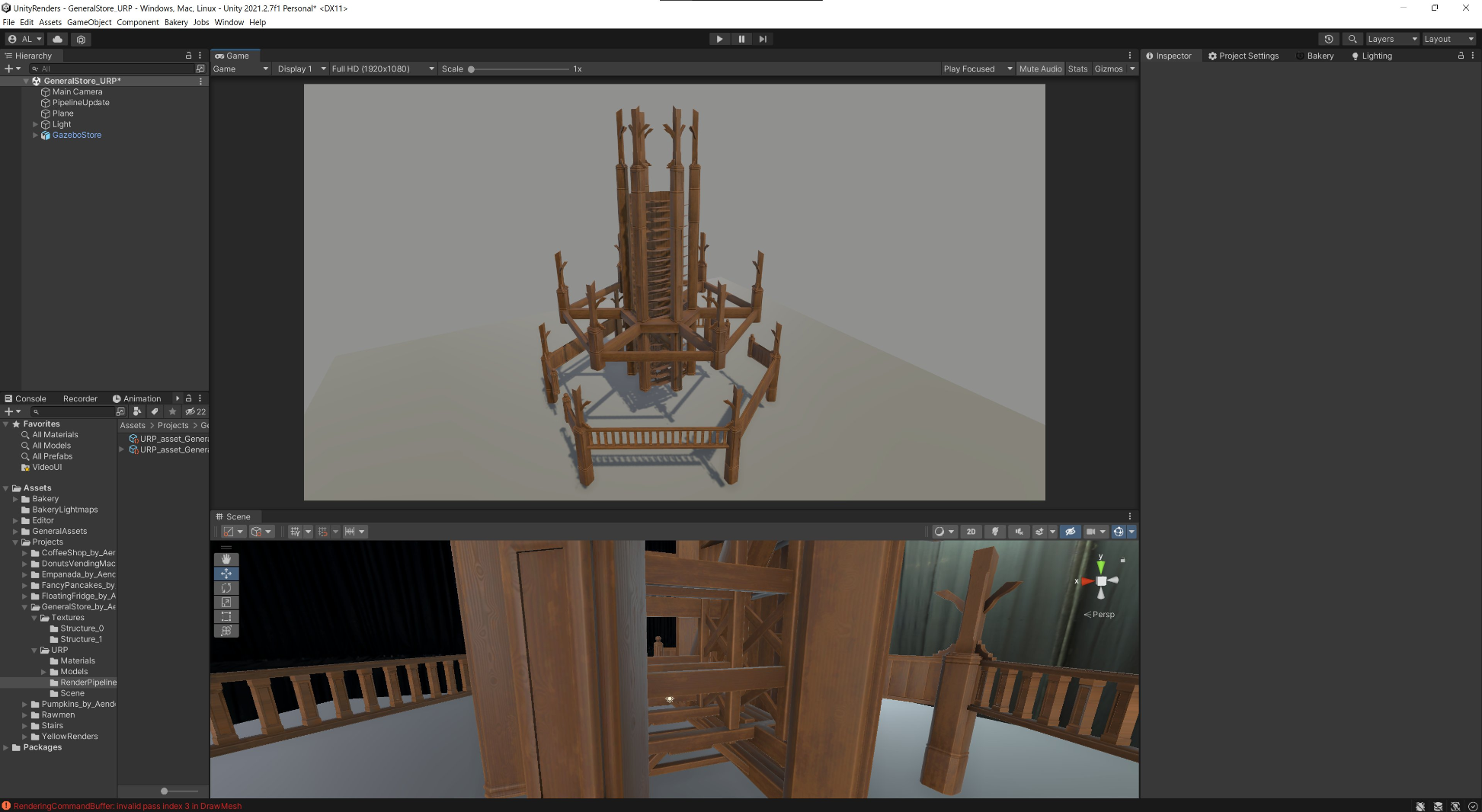
Task: Toggle scene visibility hidden objects eye button
Action: [1071, 532]
